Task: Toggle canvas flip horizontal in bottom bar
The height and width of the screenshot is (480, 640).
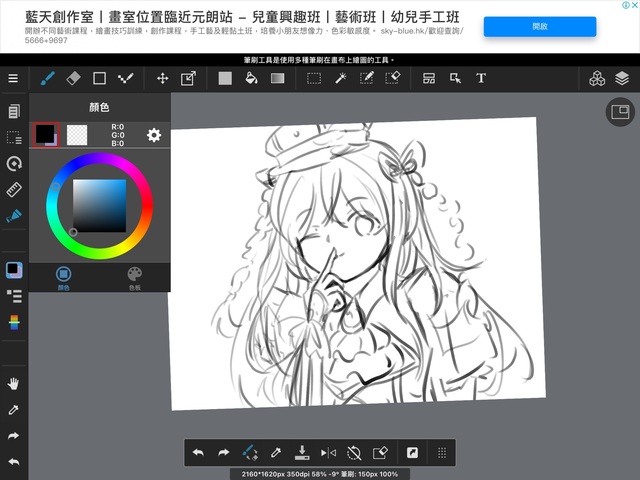Action: [328, 453]
